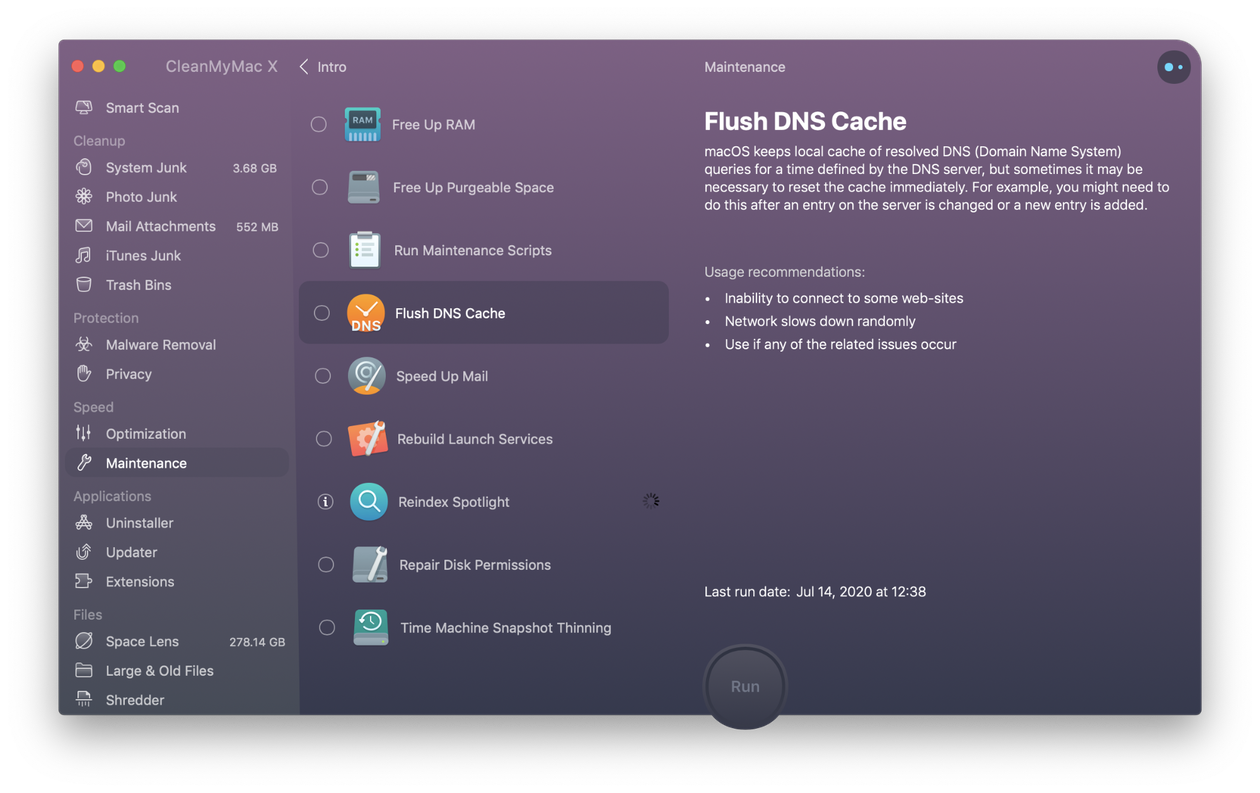Click the Space Lens icon
1260x793 pixels.
tap(84, 641)
